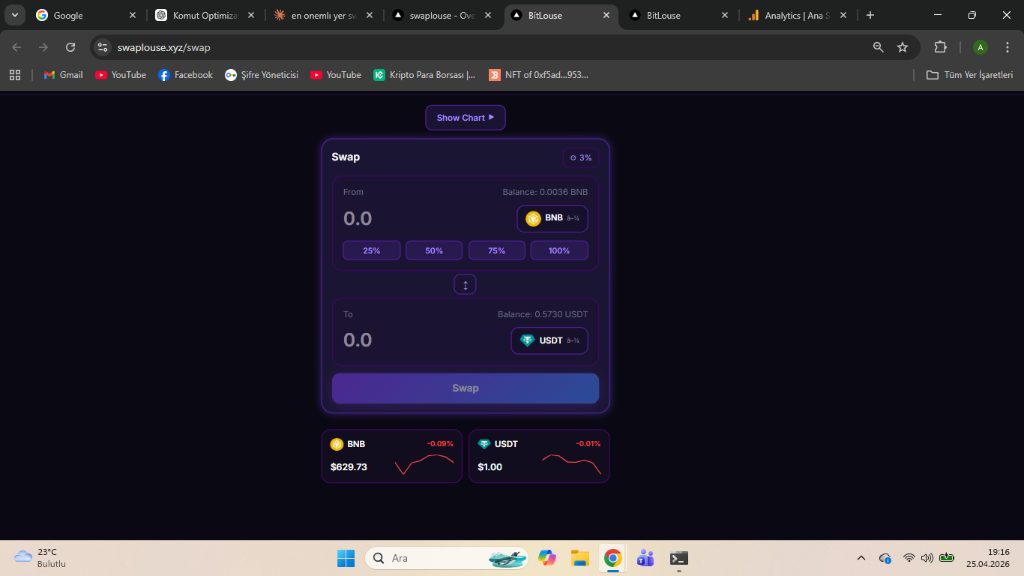The height and width of the screenshot is (576, 1024).
Task: Select 100% of balance
Action: (559, 251)
